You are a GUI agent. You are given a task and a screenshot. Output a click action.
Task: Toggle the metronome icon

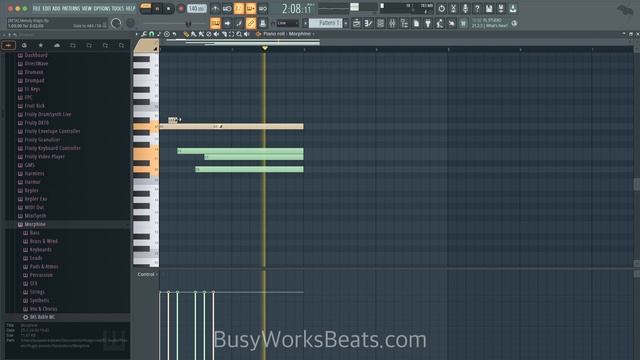click(215, 9)
